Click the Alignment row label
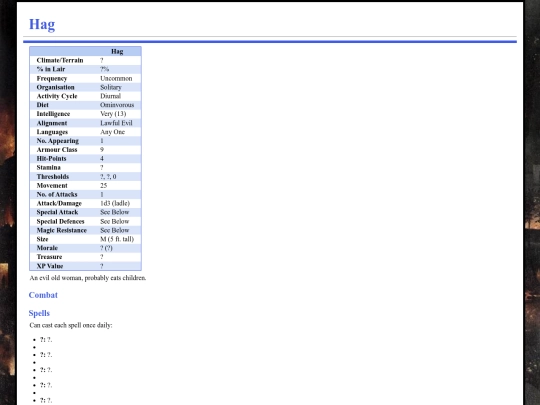540x405 pixels. click(x=52, y=123)
